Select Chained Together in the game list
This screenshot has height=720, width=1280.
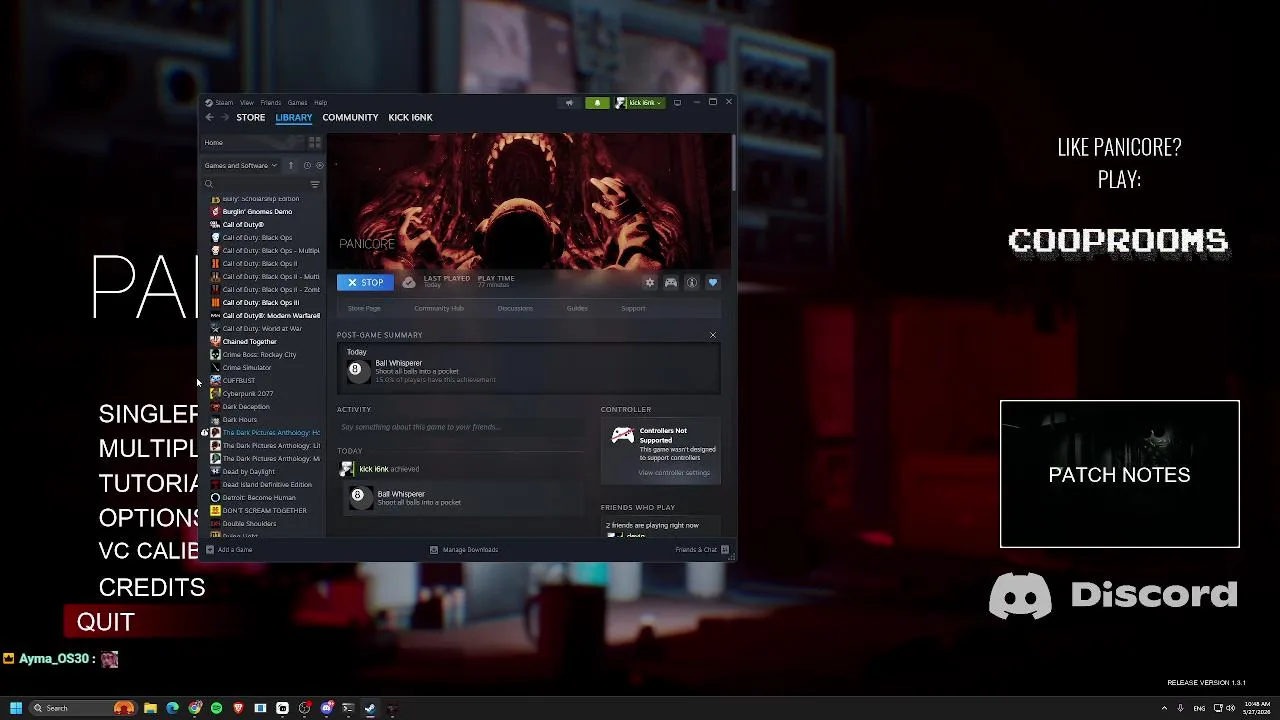pos(249,341)
